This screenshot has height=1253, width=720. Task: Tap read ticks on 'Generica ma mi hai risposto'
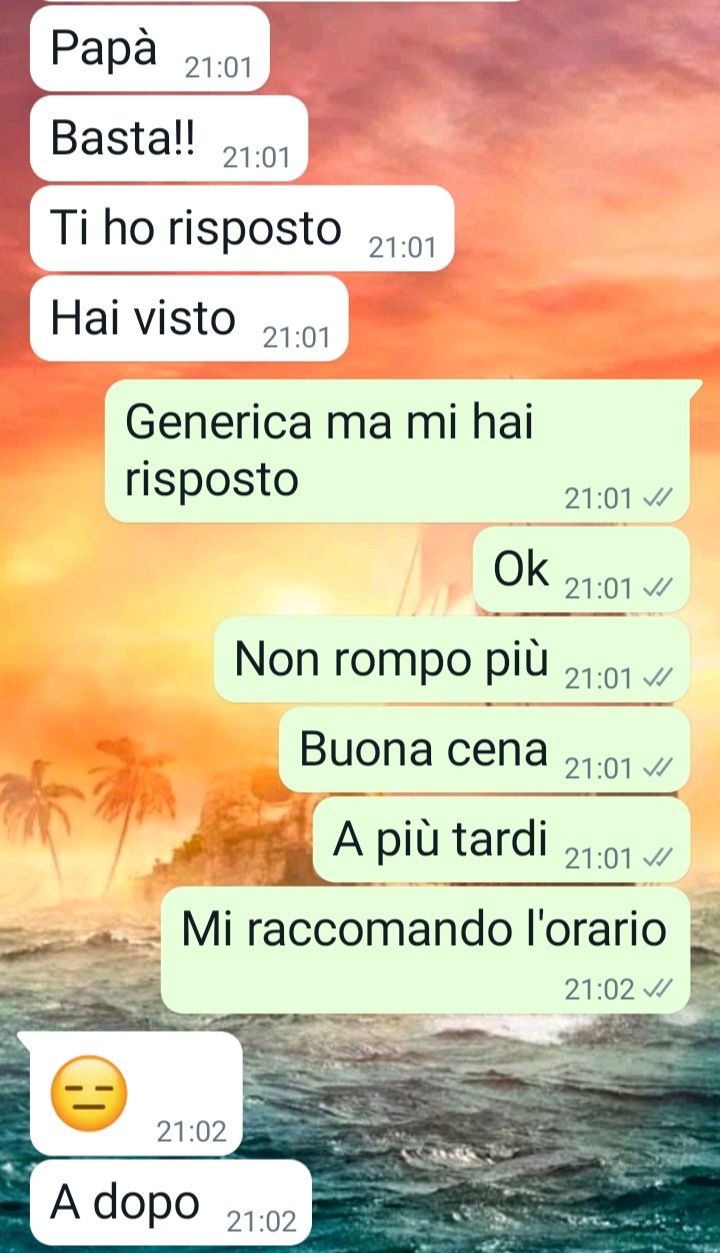(657, 499)
